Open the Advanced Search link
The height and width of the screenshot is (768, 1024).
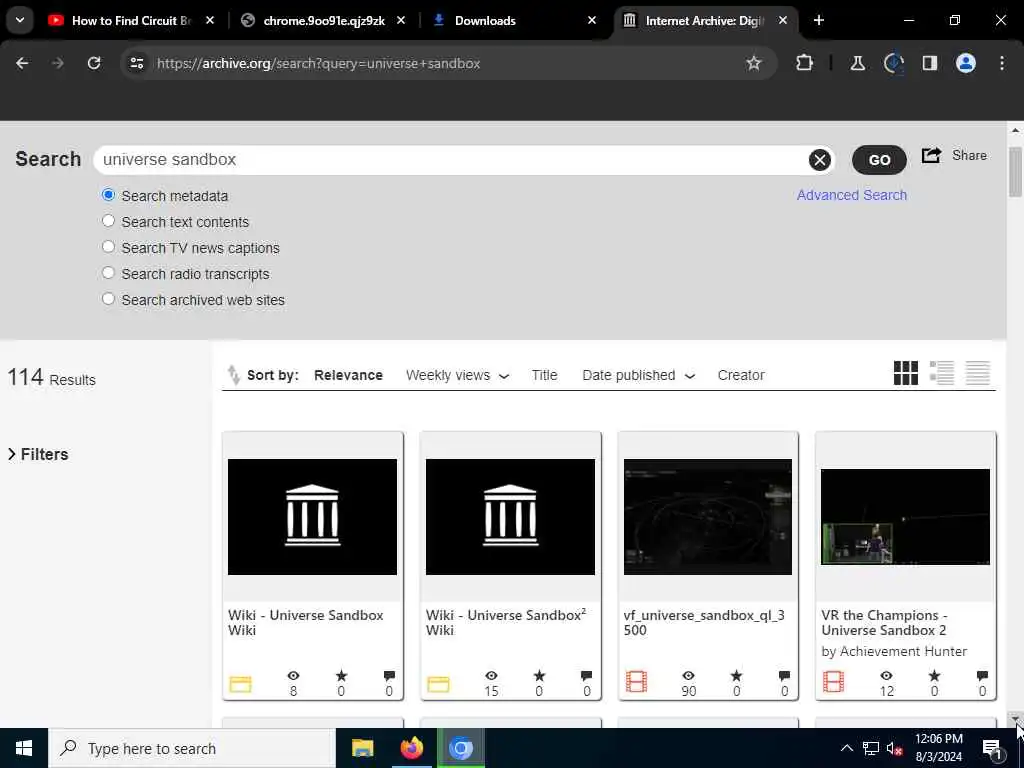pyautogui.click(x=852, y=195)
